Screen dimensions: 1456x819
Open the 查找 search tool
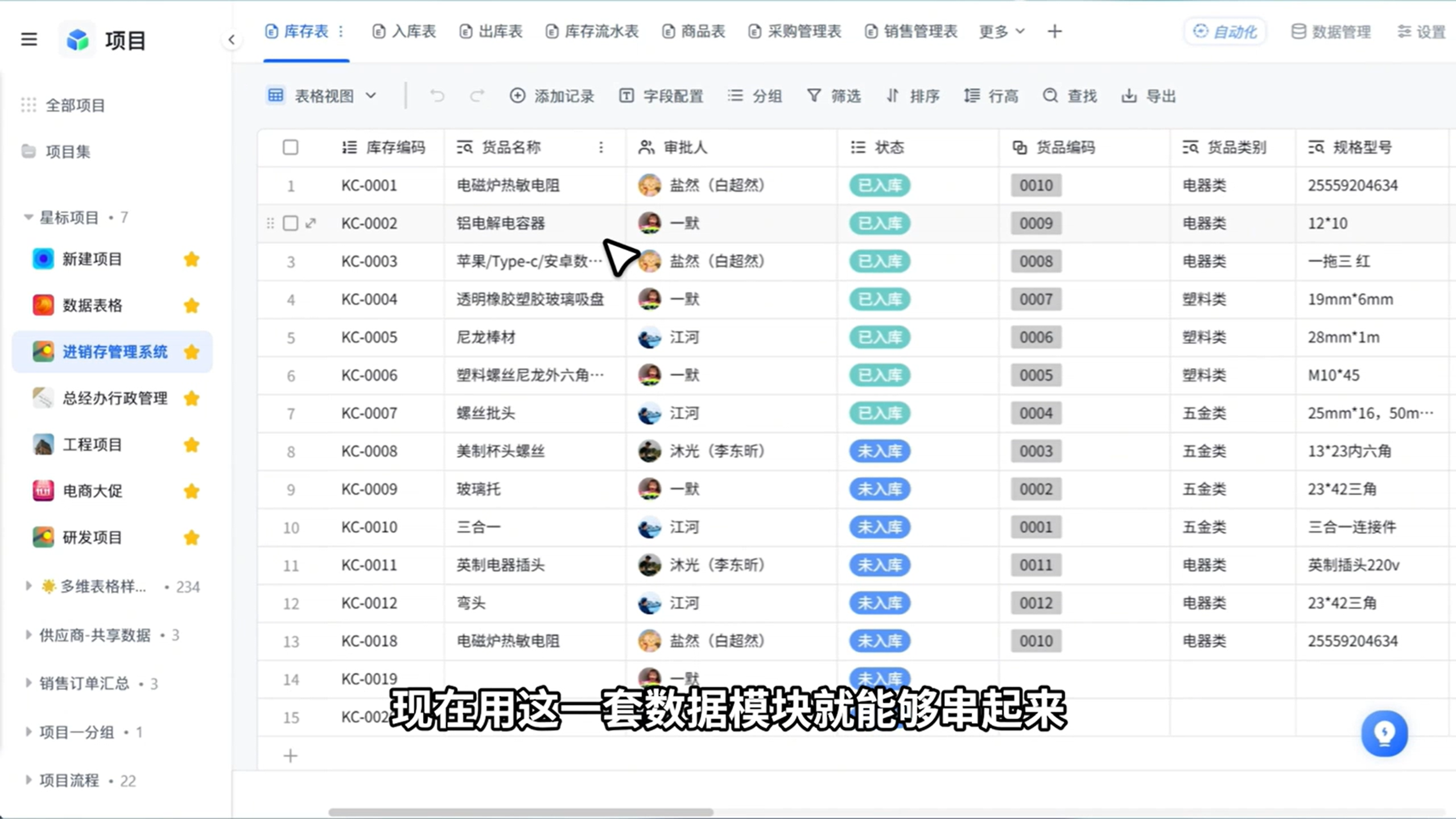1070,96
